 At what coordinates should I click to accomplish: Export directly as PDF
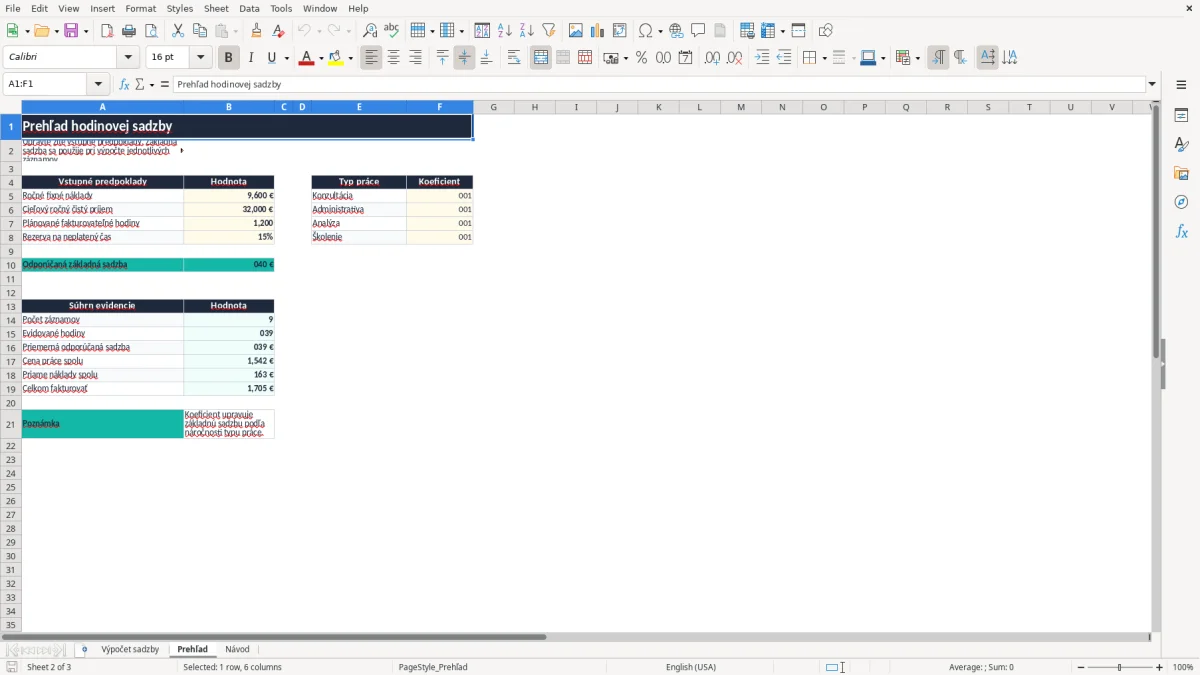pos(107,31)
